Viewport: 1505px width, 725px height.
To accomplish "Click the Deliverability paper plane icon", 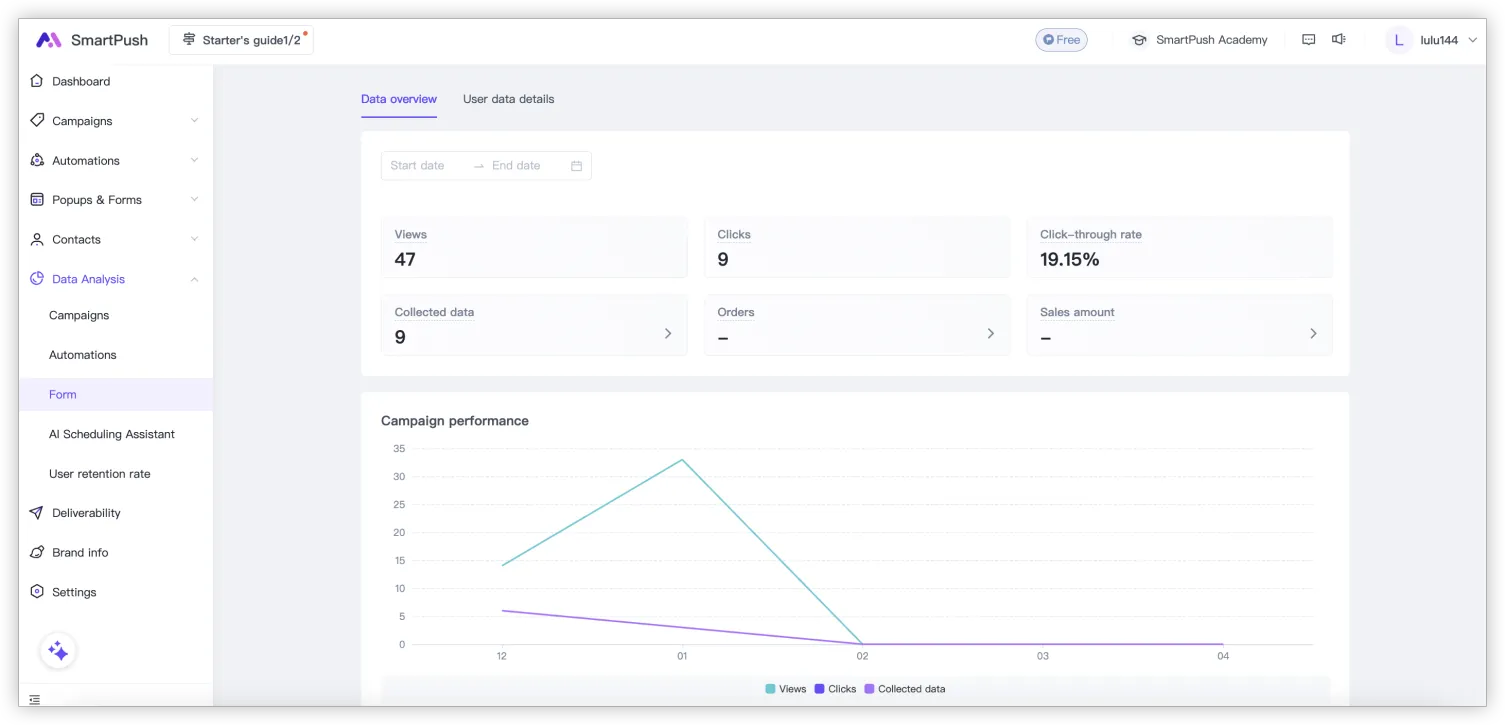I will 37,513.
